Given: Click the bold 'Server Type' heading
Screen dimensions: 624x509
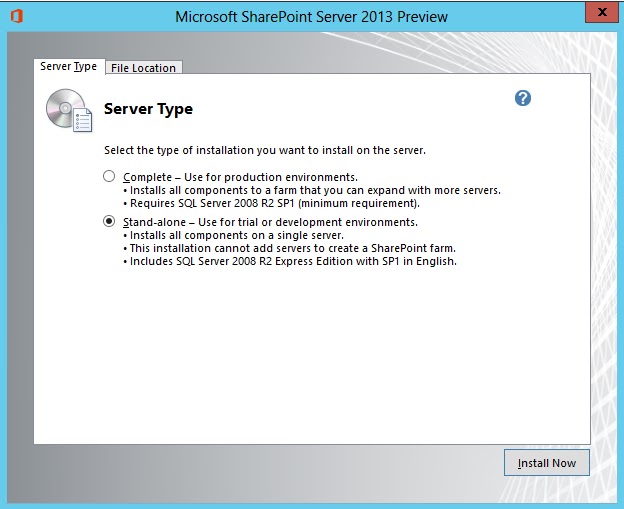Looking at the screenshot, I should [148, 109].
